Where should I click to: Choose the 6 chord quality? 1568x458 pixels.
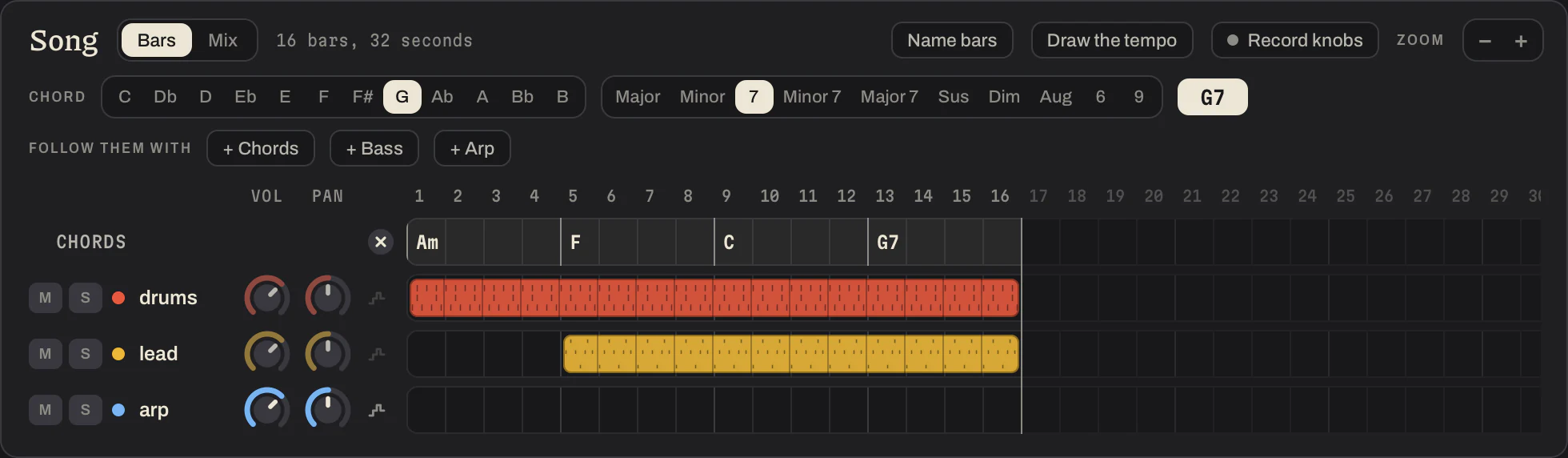tap(1101, 97)
